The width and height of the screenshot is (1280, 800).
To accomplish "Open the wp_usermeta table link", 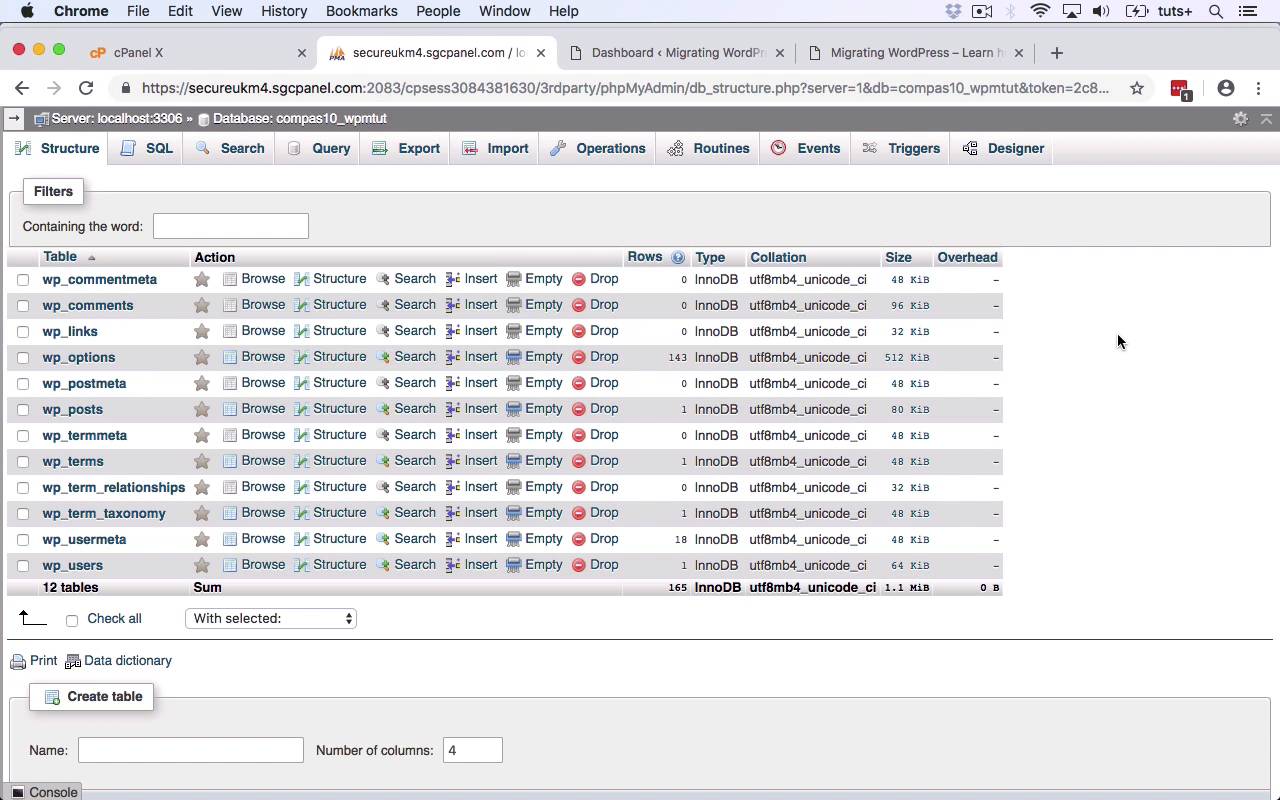I will point(84,539).
